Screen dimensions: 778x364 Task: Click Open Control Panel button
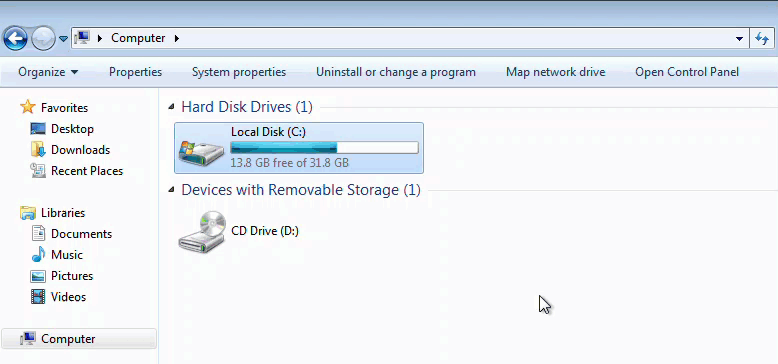coord(687,72)
